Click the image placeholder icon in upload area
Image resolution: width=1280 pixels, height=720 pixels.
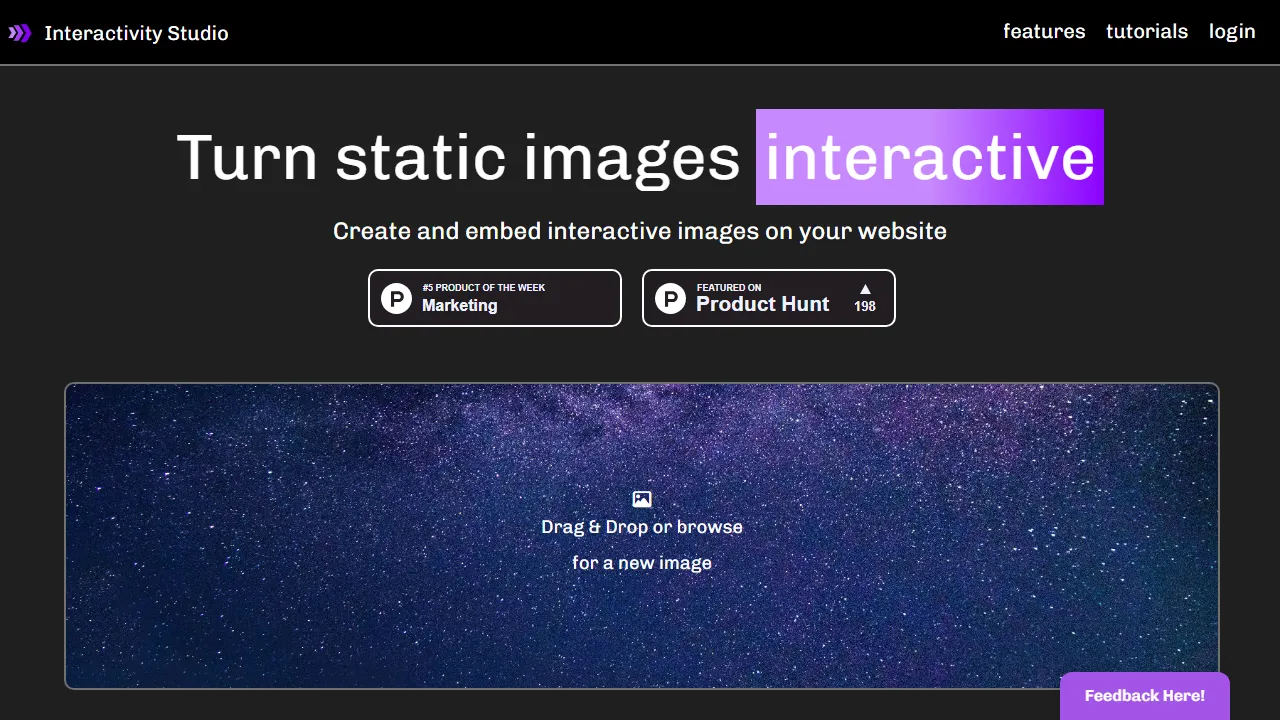pyautogui.click(x=641, y=498)
